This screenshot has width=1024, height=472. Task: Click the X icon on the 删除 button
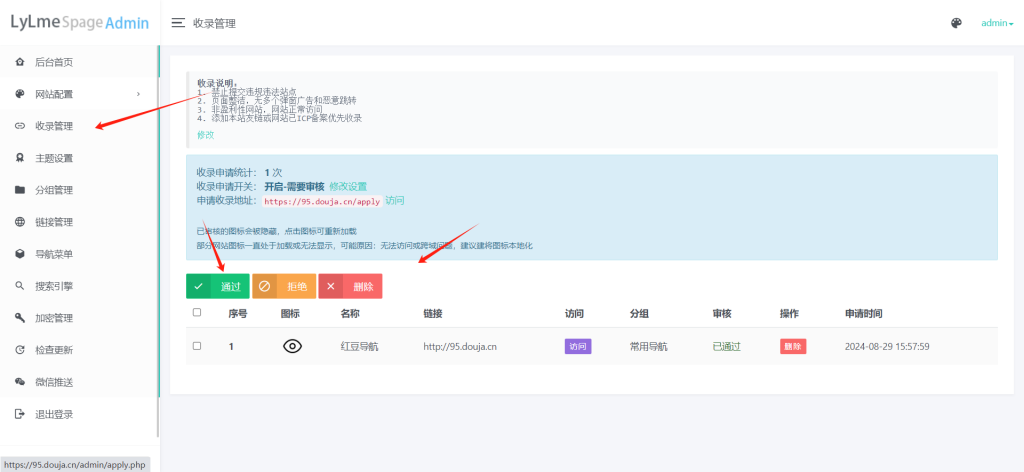click(x=330, y=286)
